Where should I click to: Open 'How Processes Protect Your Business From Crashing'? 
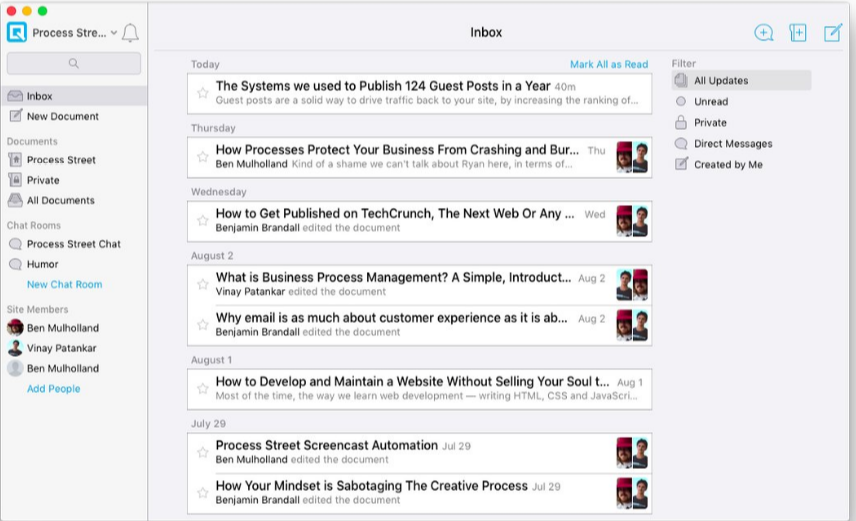tap(419, 157)
